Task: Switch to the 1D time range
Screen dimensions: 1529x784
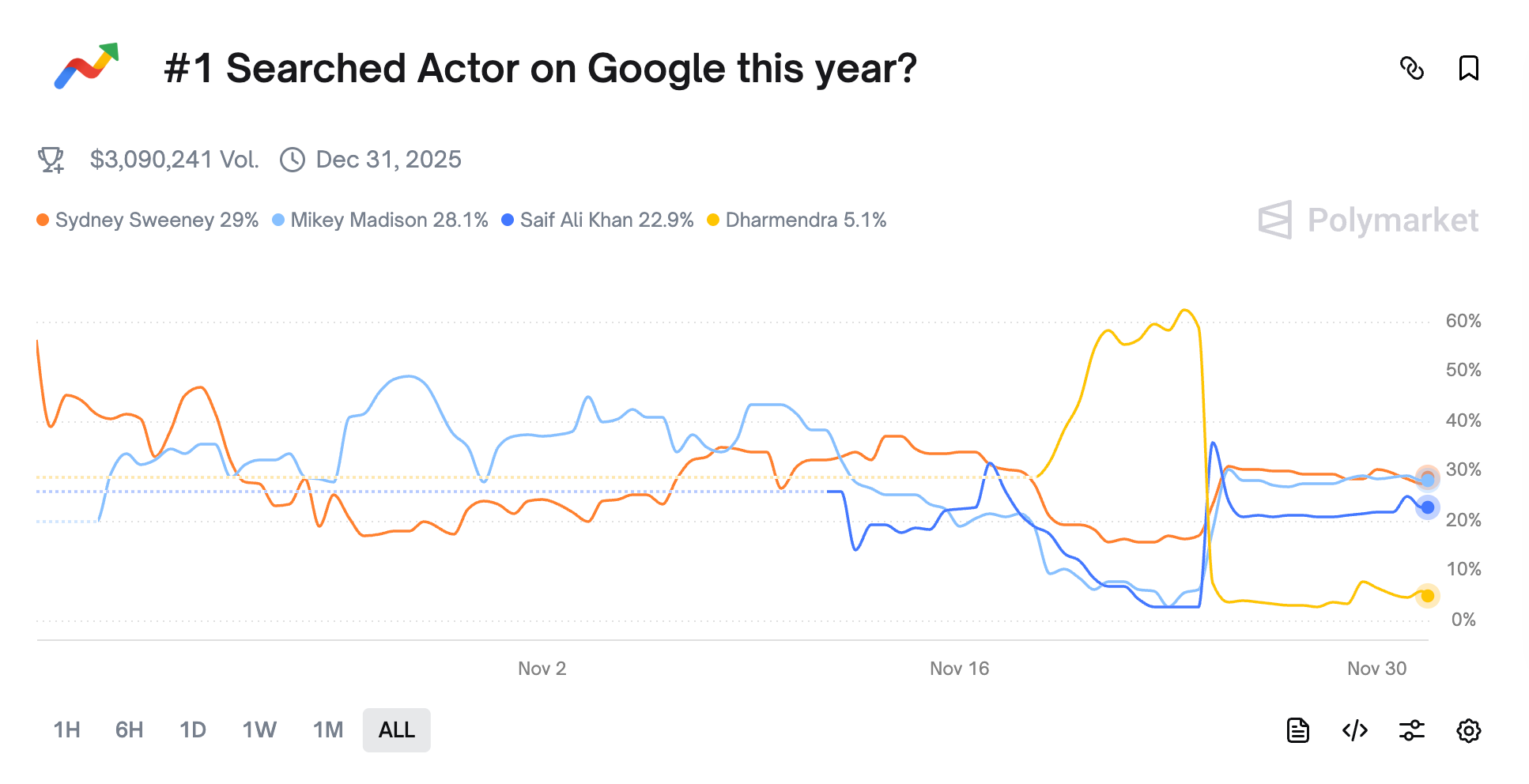Action: [x=192, y=730]
